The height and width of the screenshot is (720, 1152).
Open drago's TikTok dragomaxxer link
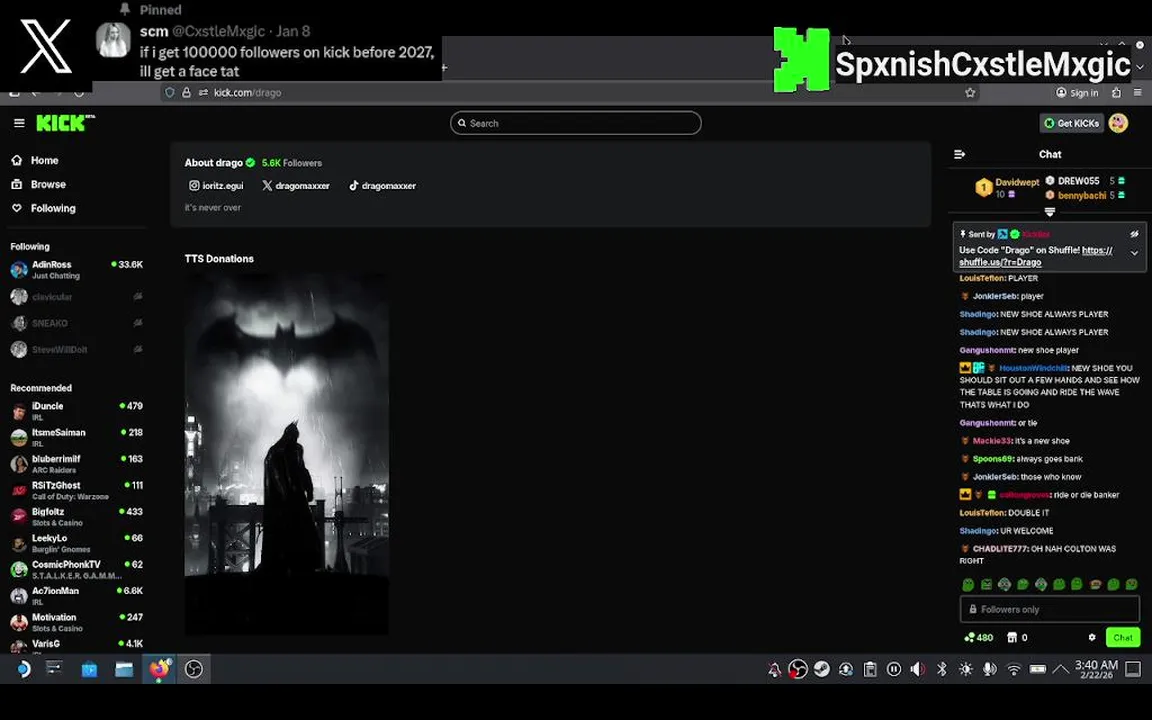[x=382, y=186]
